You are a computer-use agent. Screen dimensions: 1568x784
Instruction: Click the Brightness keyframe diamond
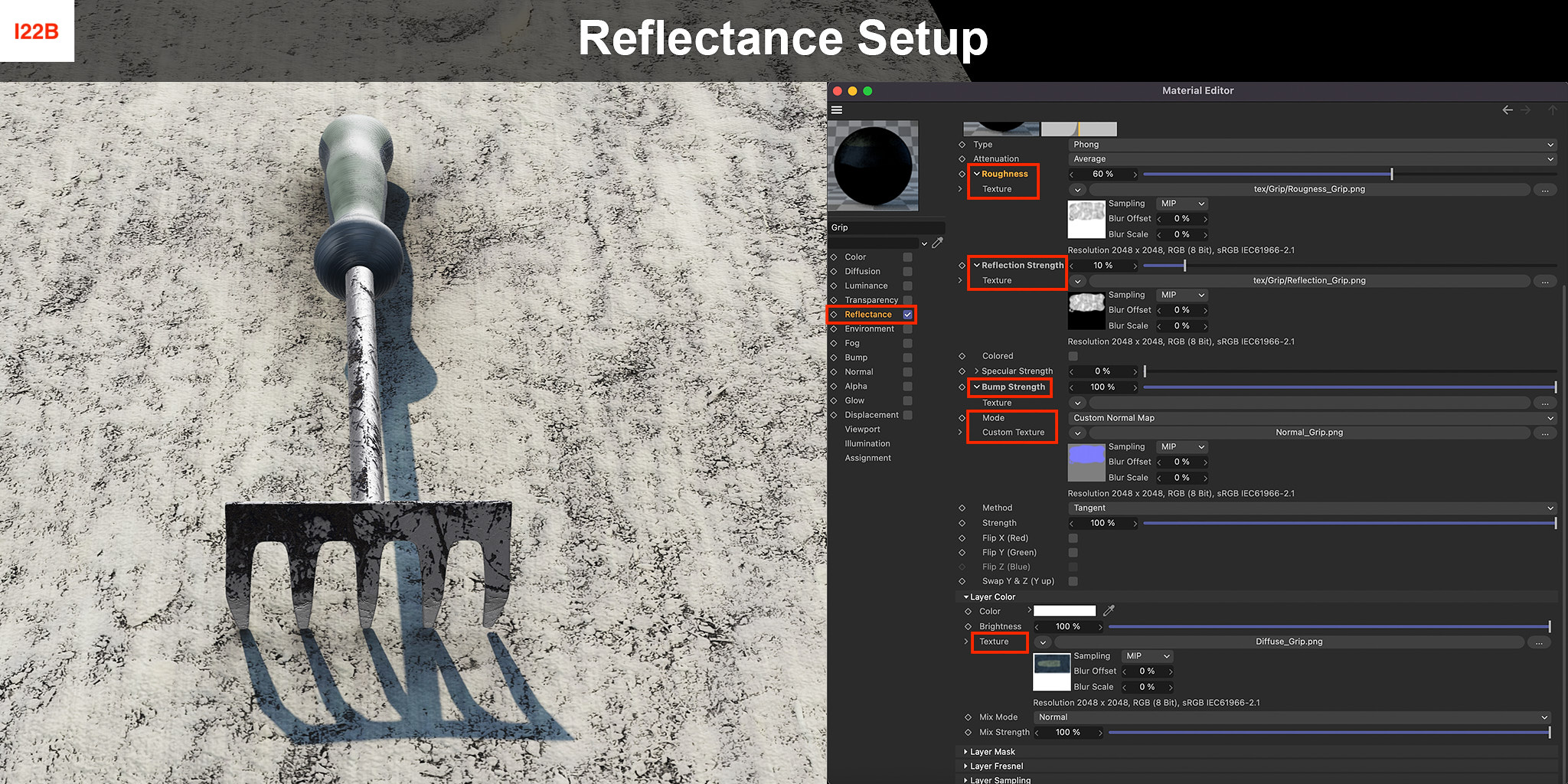(969, 626)
